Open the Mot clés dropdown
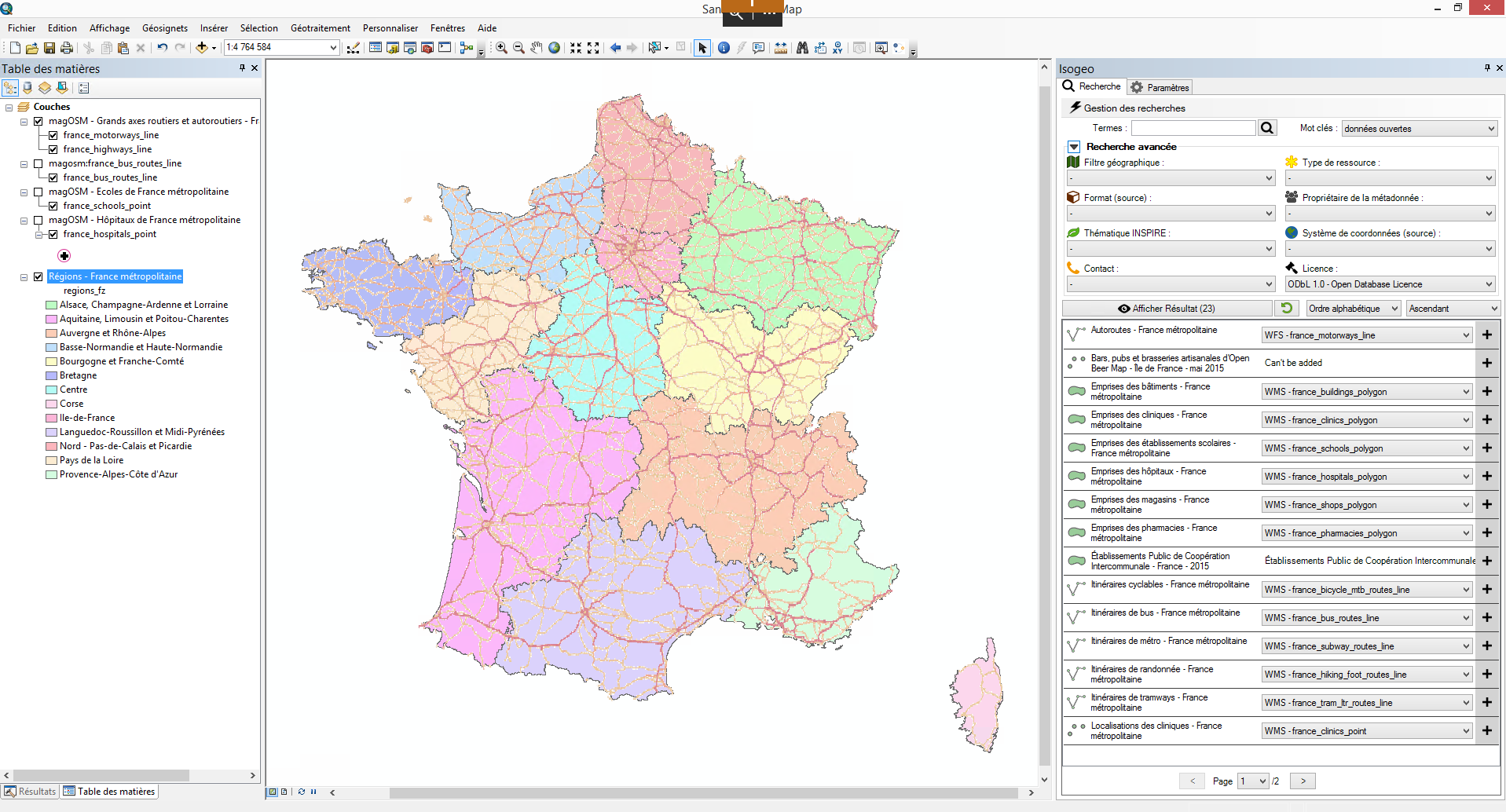The image size is (1506, 812). click(x=1419, y=128)
